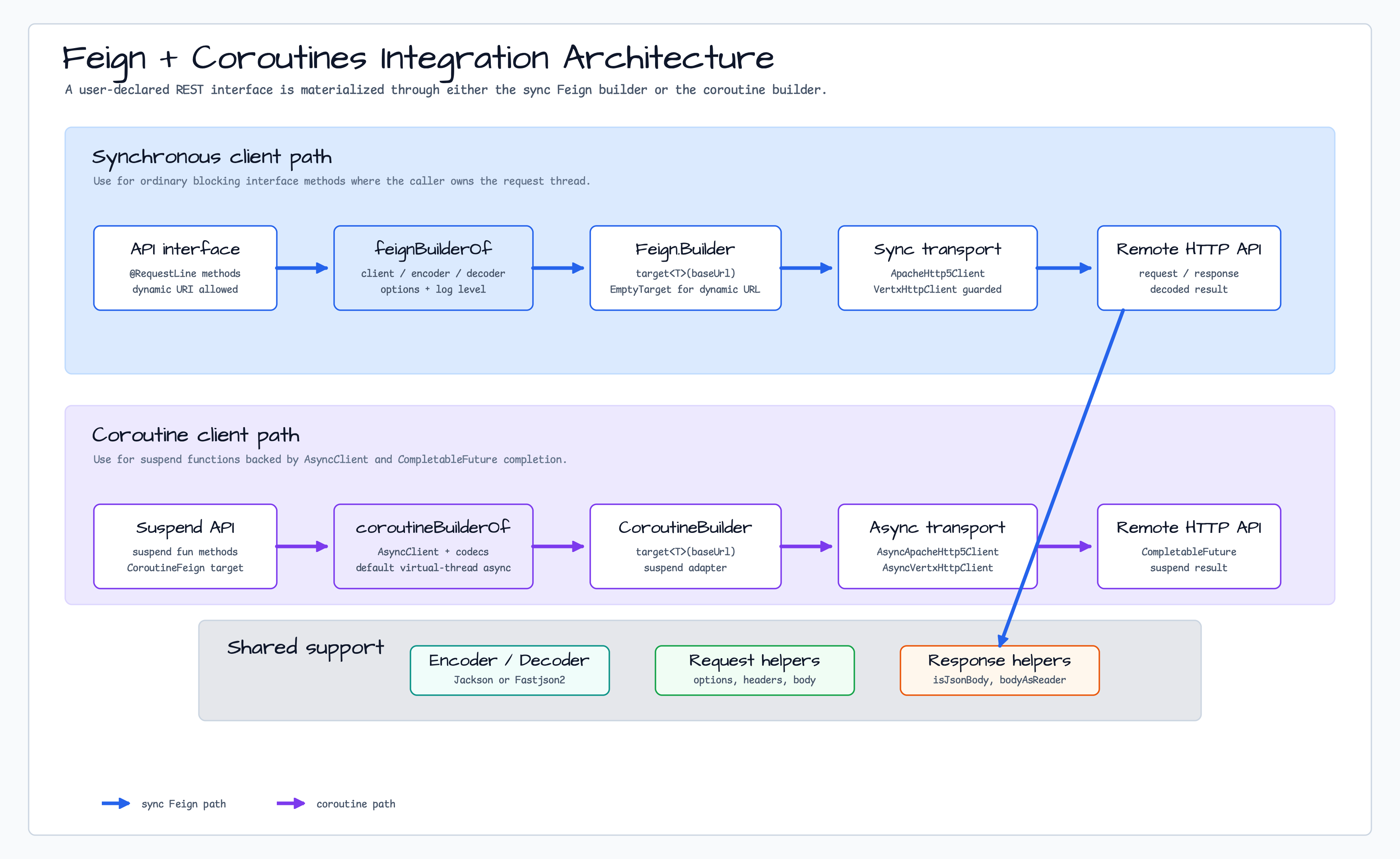Click the 'isJsonBody, bodyAsReader' text
This screenshot has width=1400, height=859.
click(x=999, y=680)
